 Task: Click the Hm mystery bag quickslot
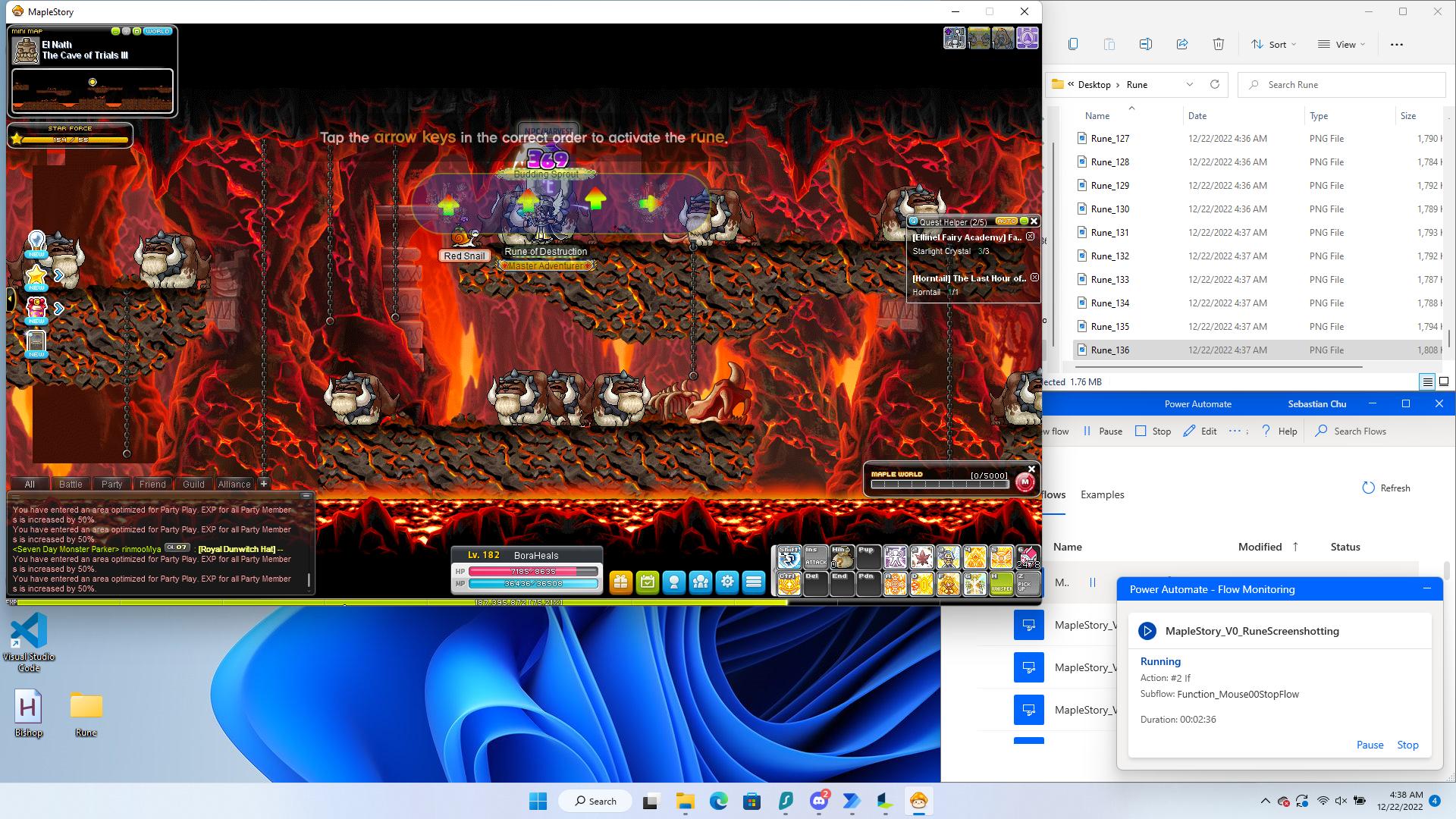pos(842,557)
